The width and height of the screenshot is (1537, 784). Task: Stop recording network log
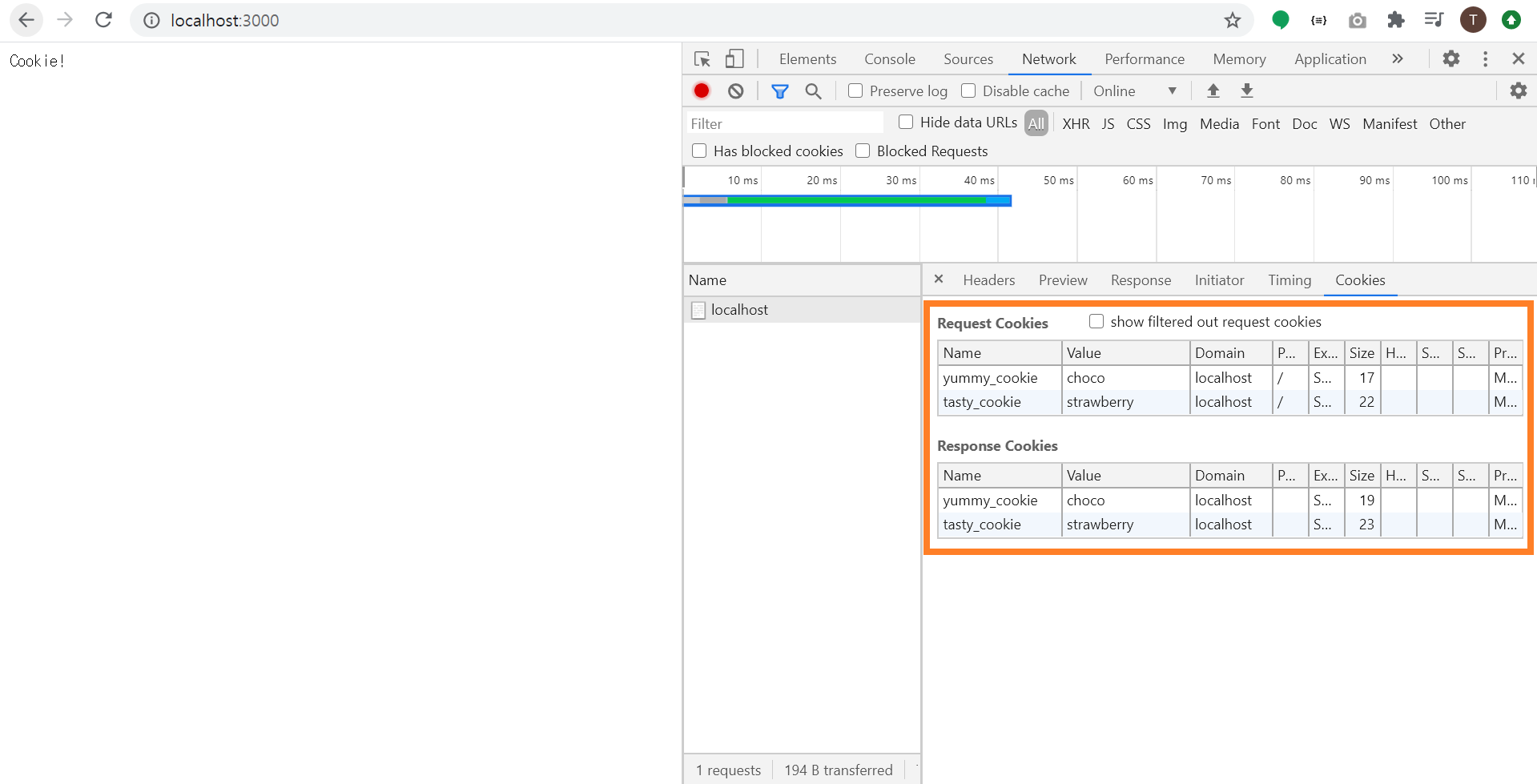click(702, 91)
